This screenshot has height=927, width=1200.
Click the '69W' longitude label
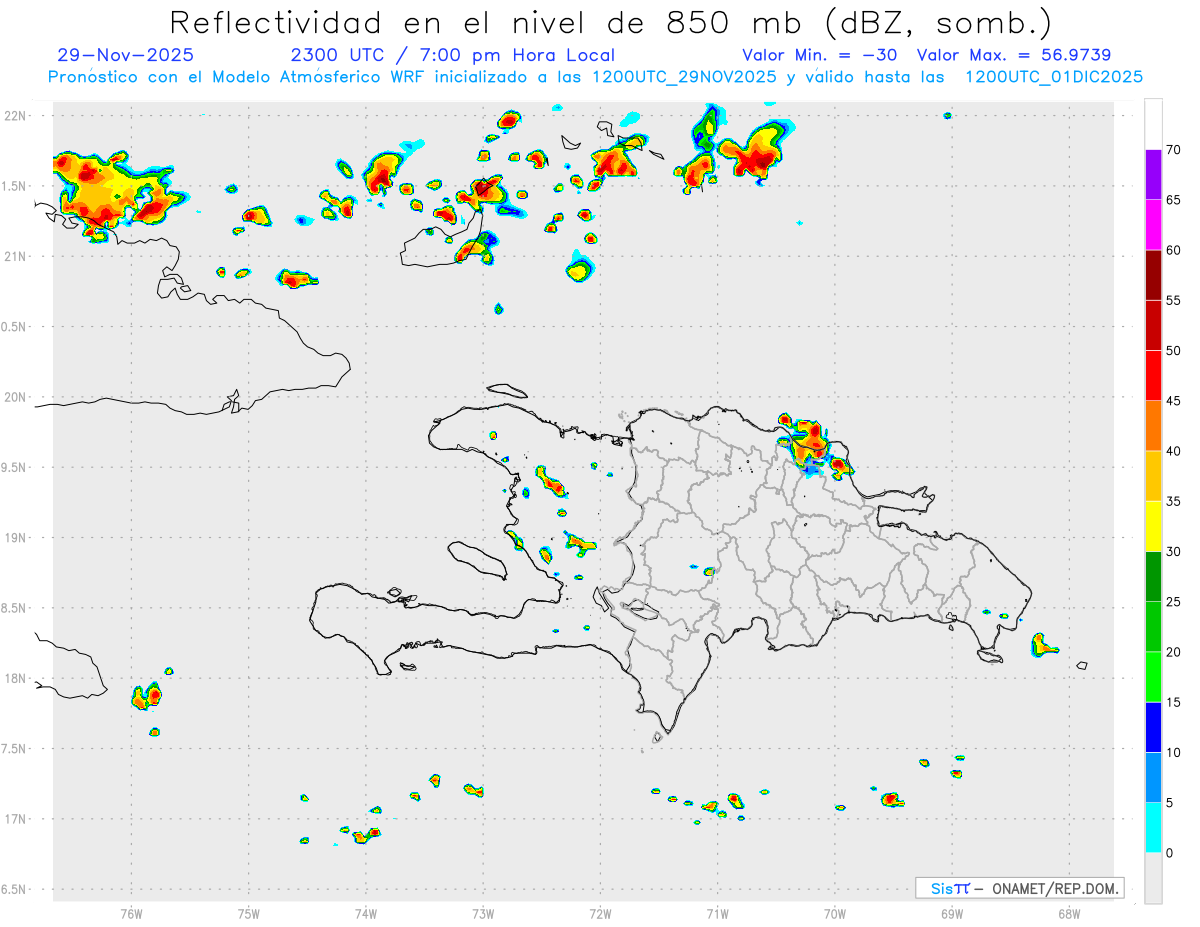point(952,914)
